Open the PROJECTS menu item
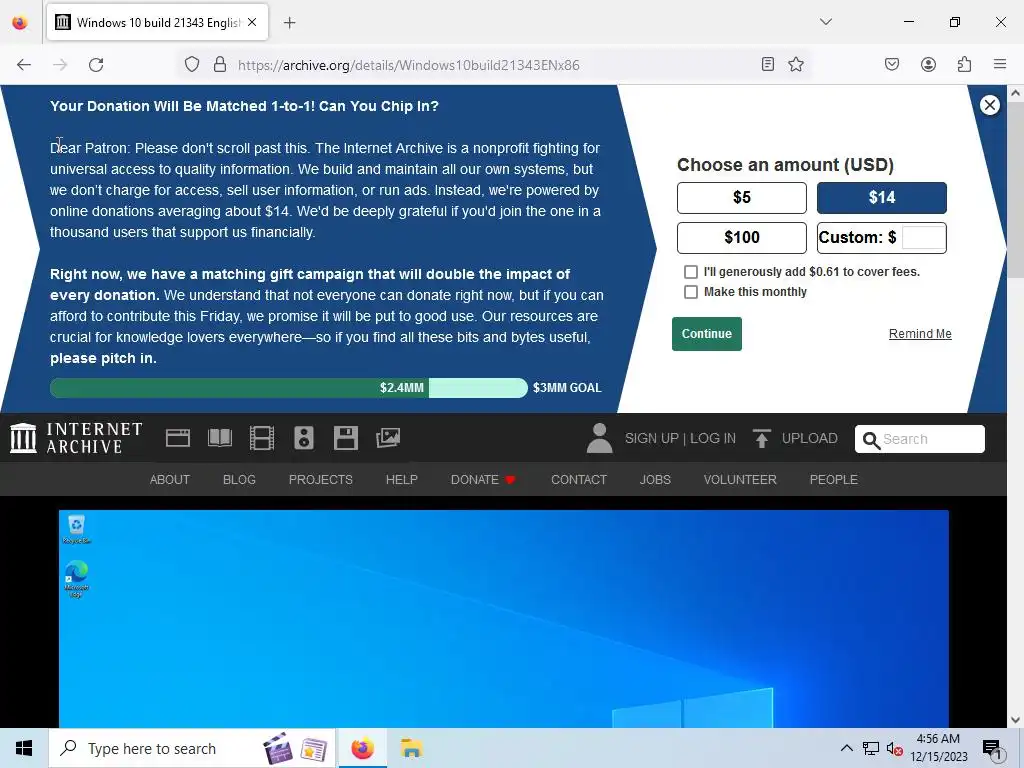Viewport: 1024px width, 768px height. [321, 479]
